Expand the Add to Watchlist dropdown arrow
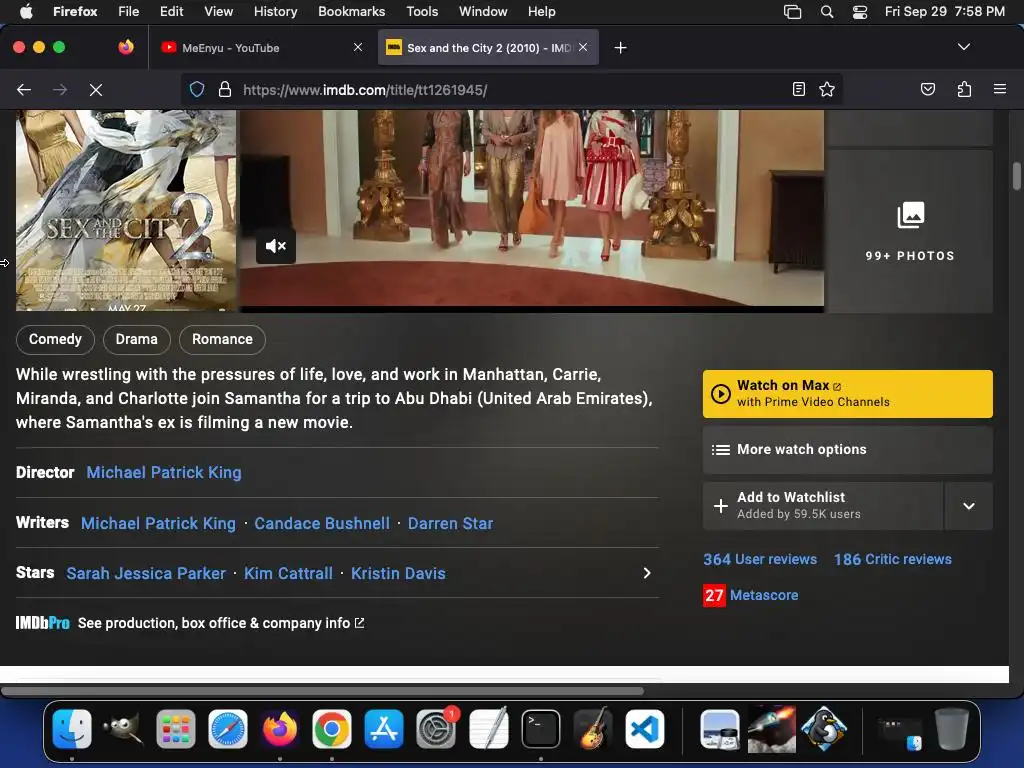 pyautogui.click(x=969, y=506)
